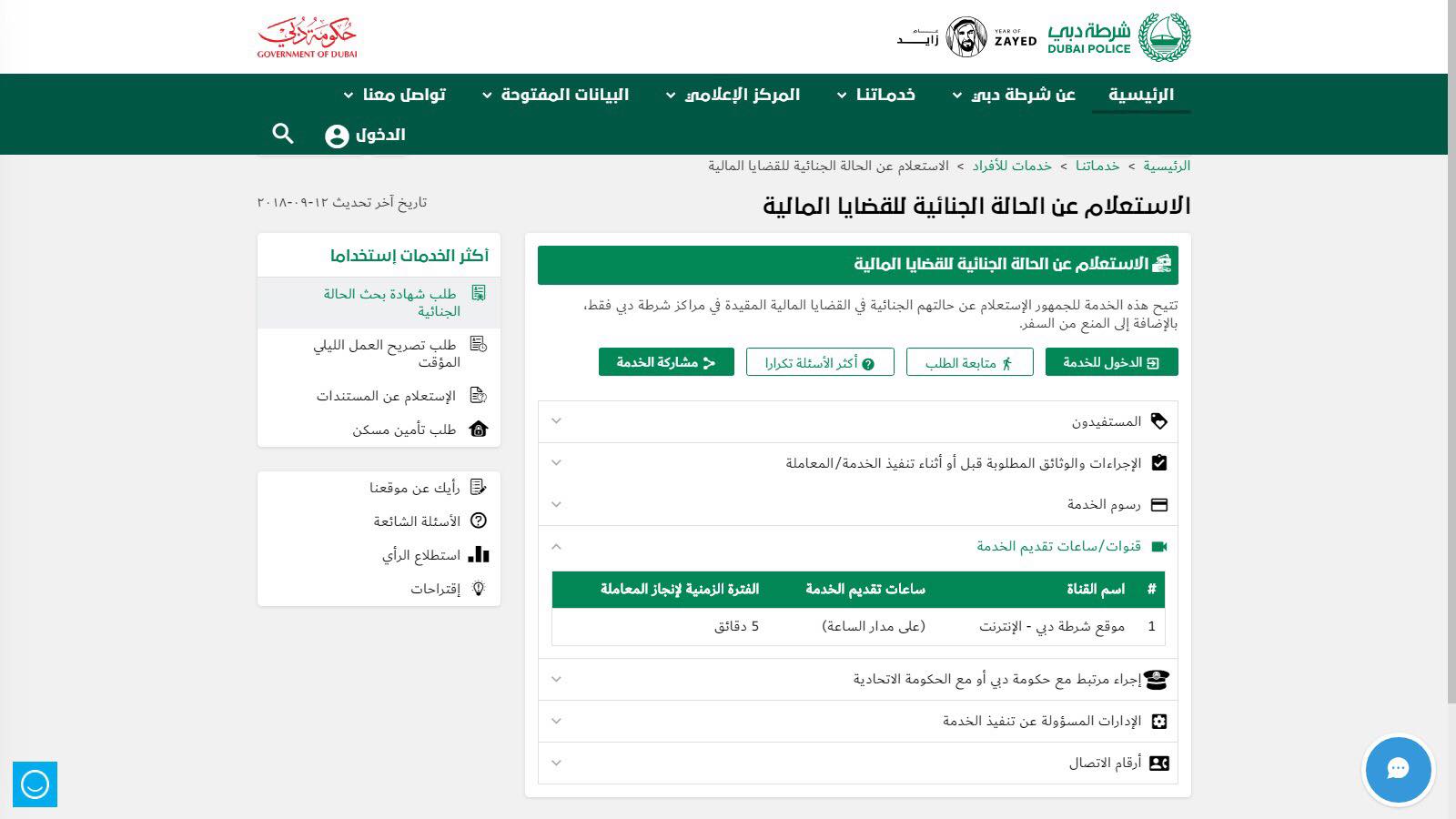Screen dimensions: 1456x819
Task: Click the مشاركة الخدمة share button
Action: (666, 362)
